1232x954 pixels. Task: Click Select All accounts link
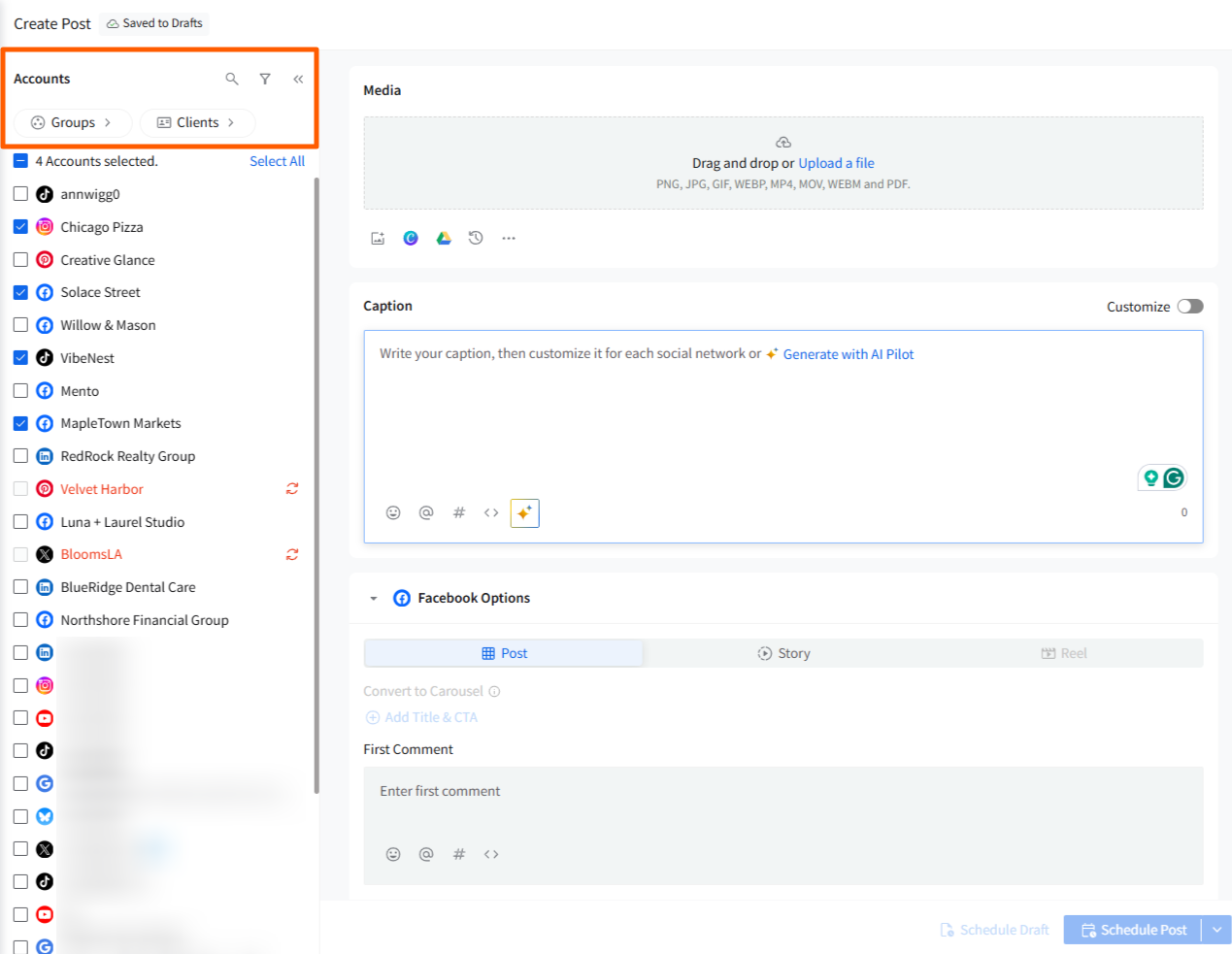point(277,161)
